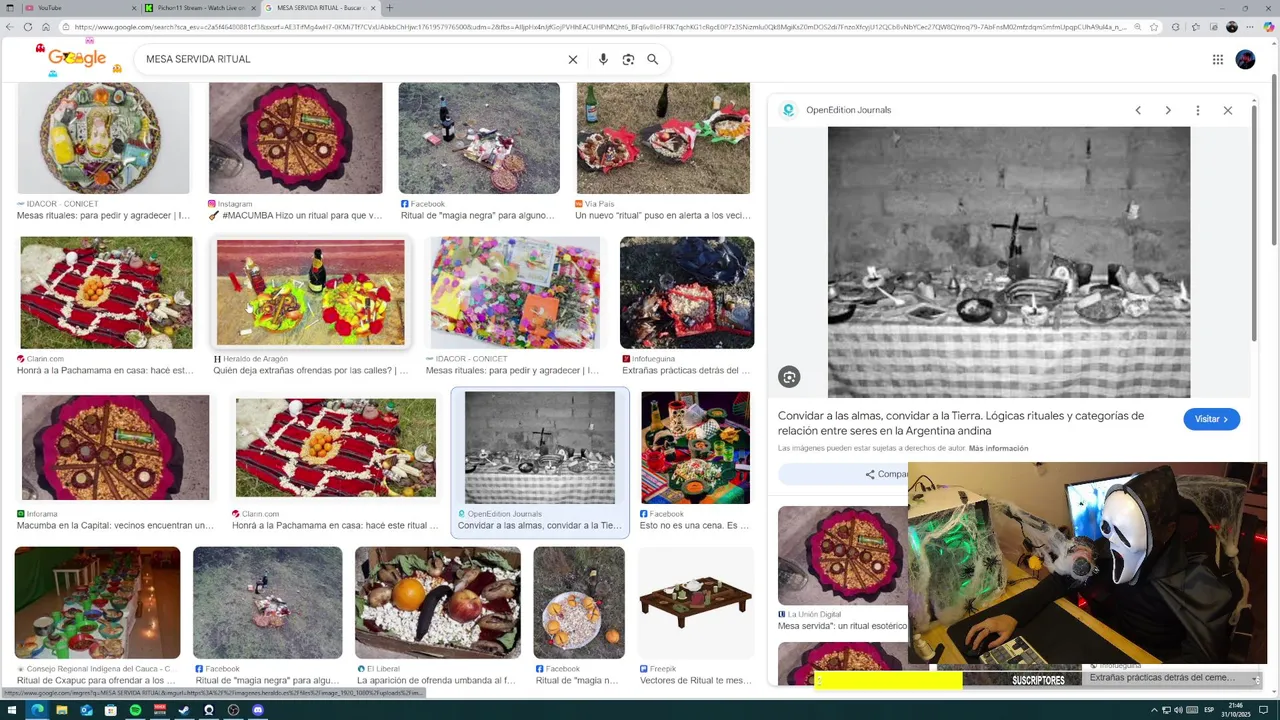The height and width of the screenshot is (720, 1280).
Task: Open Spotify from the taskbar
Action: [x=135, y=710]
